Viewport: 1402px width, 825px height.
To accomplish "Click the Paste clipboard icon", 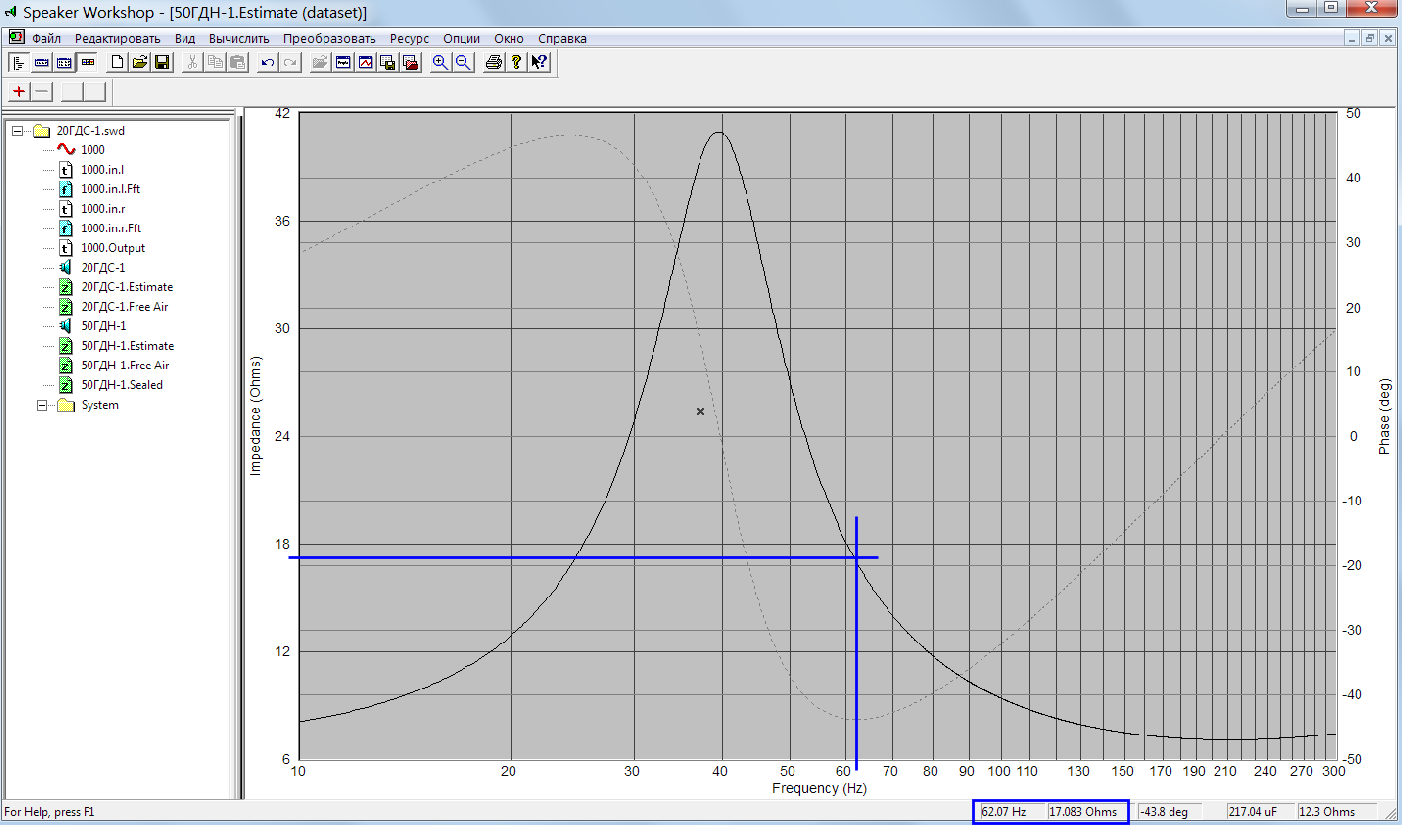I will point(237,62).
